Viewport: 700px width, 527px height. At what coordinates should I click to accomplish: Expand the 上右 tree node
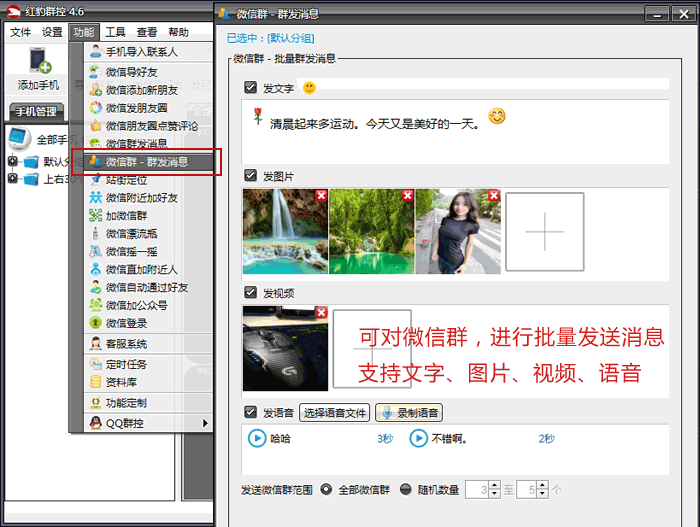[x=13, y=179]
